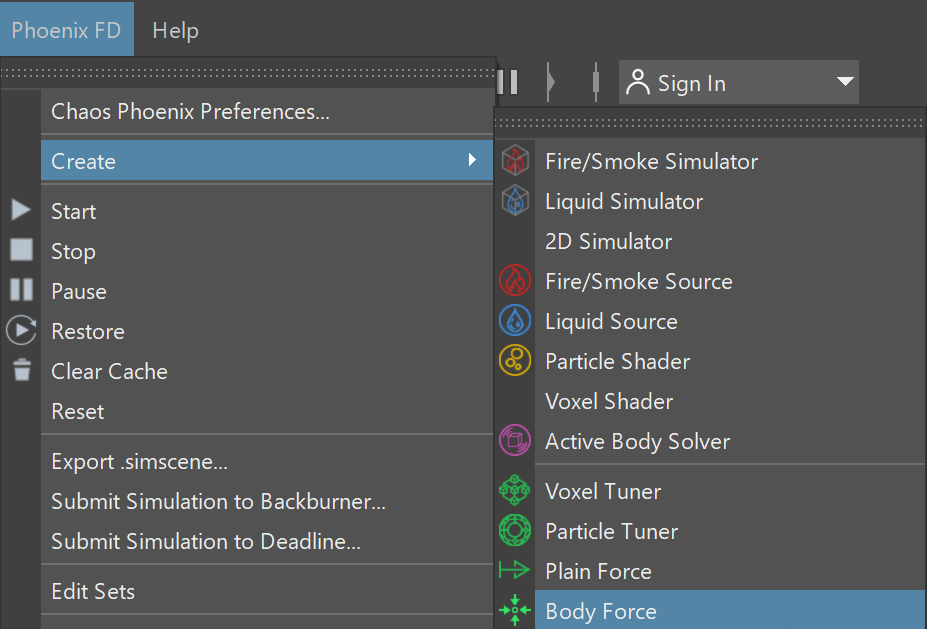The image size is (927, 629).
Task: Click the Liquid Simulator droplet icon
Action: click(515, 200)
